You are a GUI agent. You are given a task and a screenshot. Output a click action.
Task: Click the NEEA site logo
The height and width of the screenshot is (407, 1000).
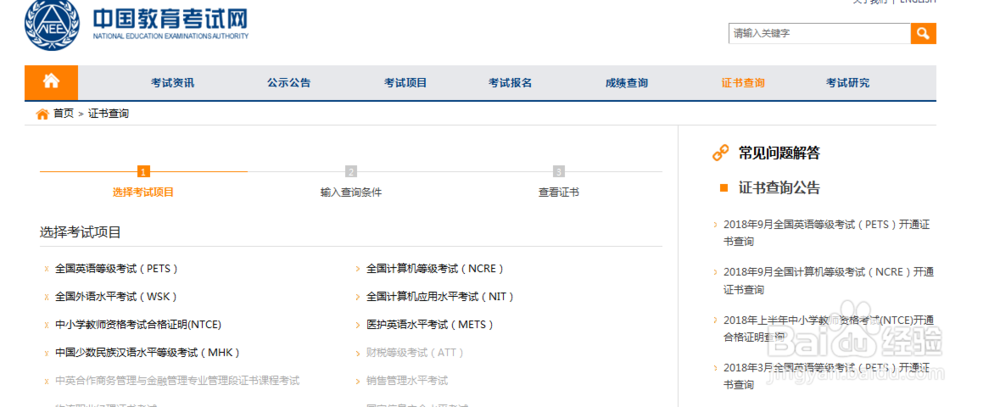[52, 25]
